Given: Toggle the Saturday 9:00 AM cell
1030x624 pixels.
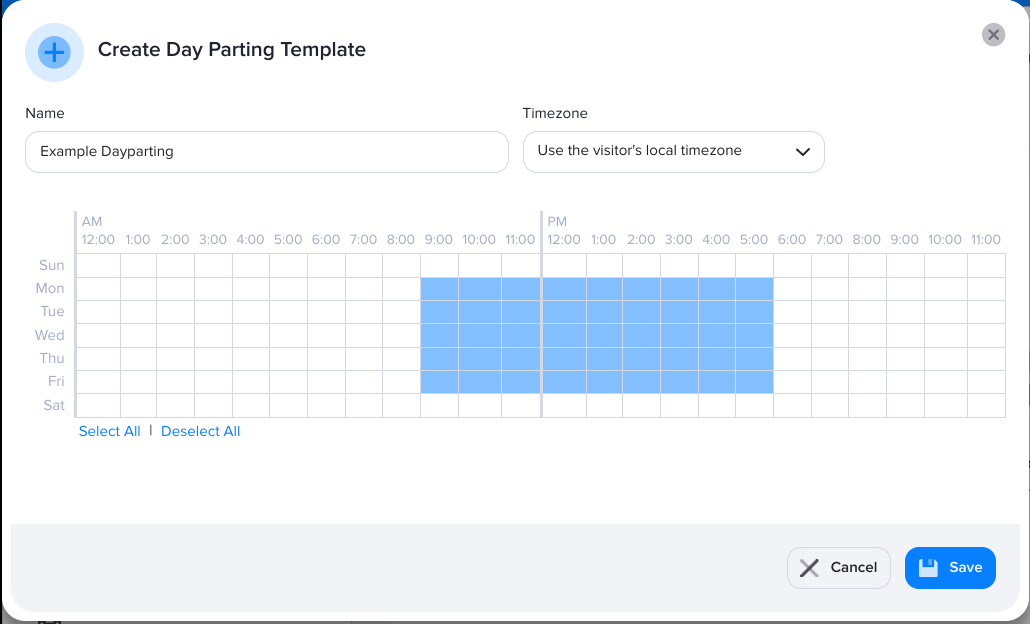Looking at the screenshot, I should (x=439, y=405).
